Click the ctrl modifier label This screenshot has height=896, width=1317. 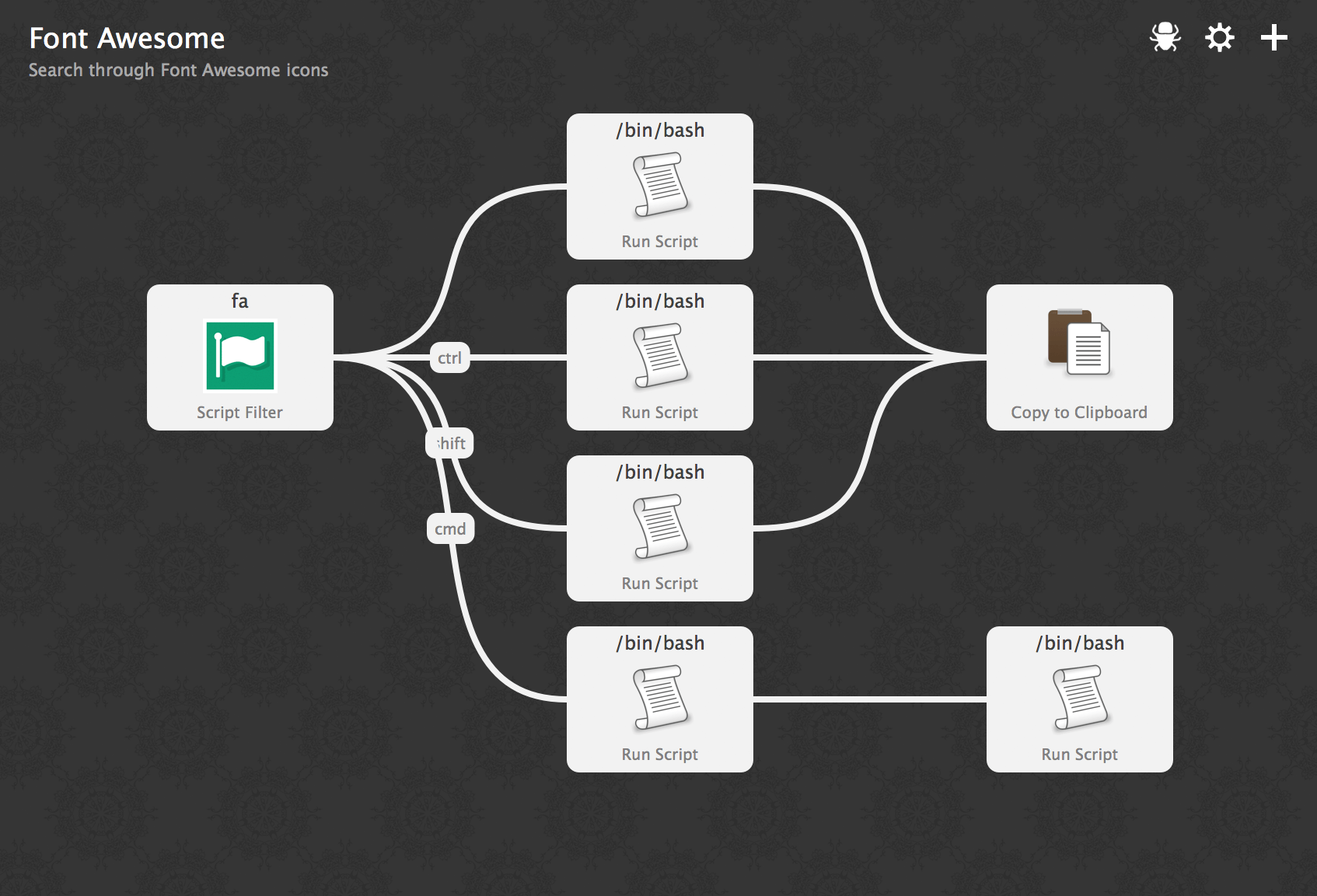tap(449, 357)
